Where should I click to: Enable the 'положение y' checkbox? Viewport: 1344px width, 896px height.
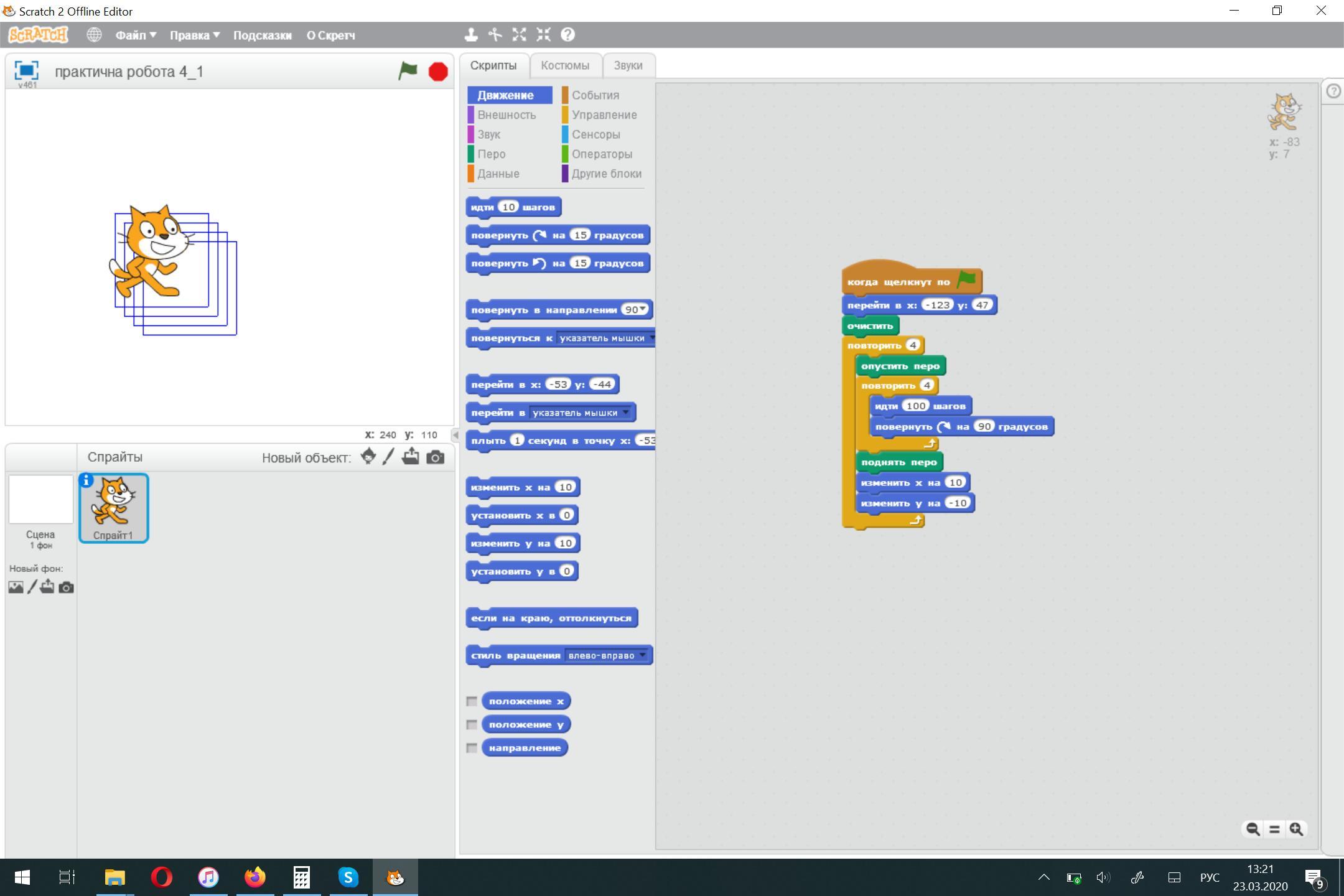tap(472, 724)
